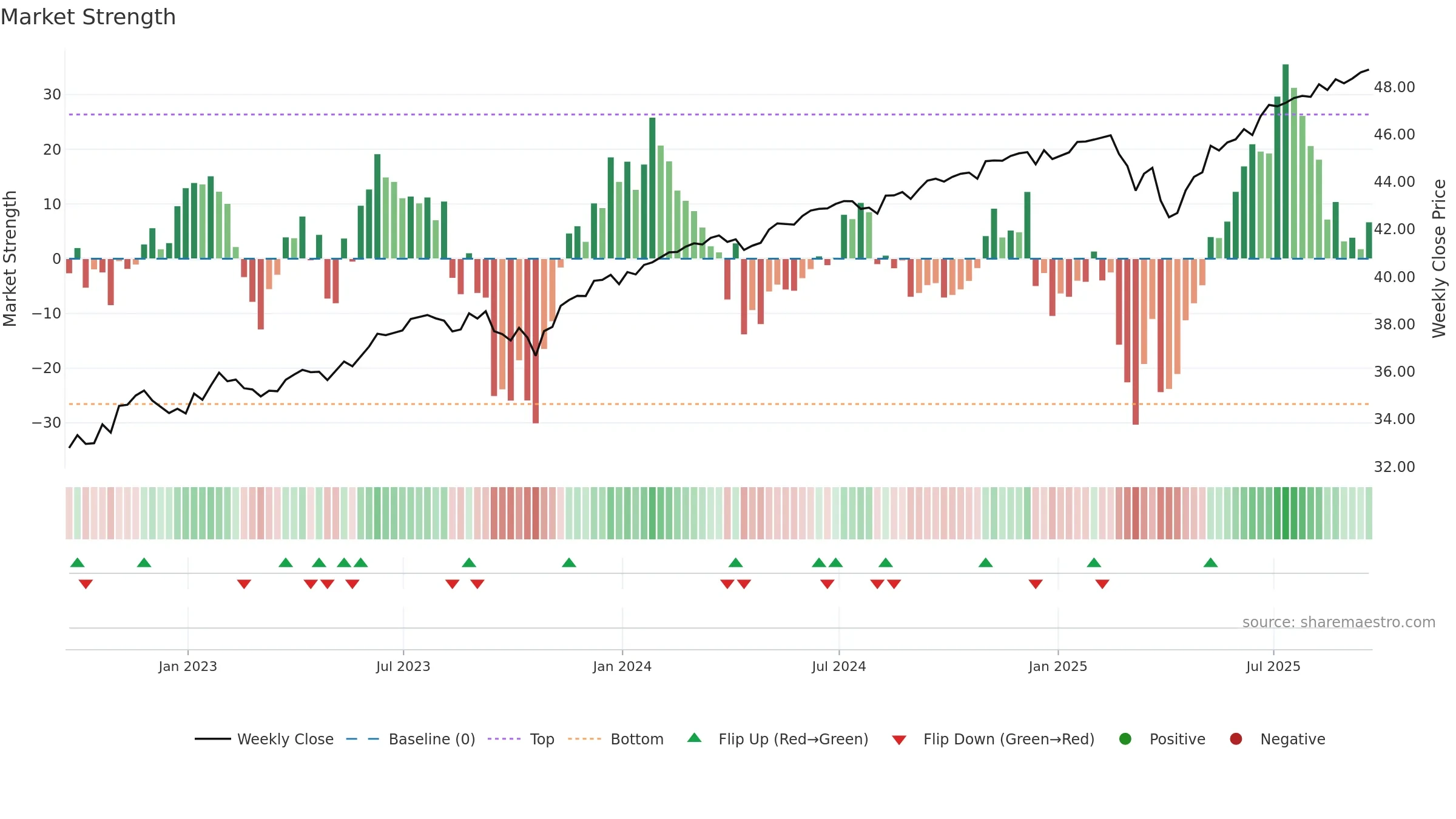1456x819 pixels.
Task: Click the purple dotted Top line sample in legend
Action: pos(504,739)
